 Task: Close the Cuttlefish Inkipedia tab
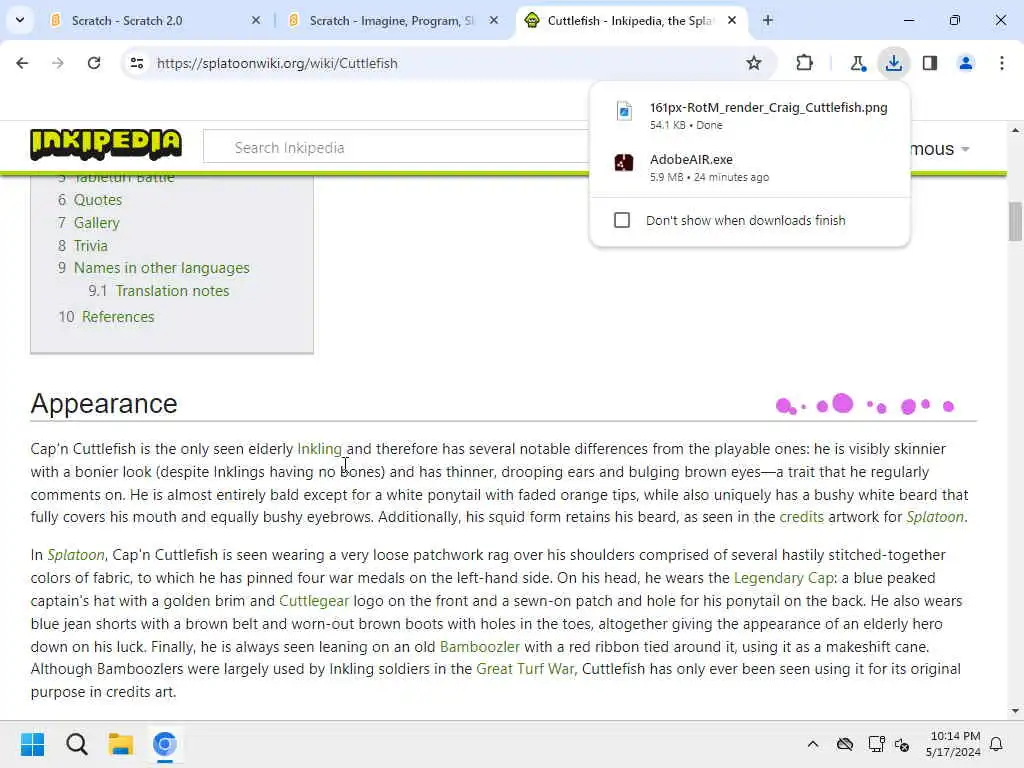click(x=732, y=21)
